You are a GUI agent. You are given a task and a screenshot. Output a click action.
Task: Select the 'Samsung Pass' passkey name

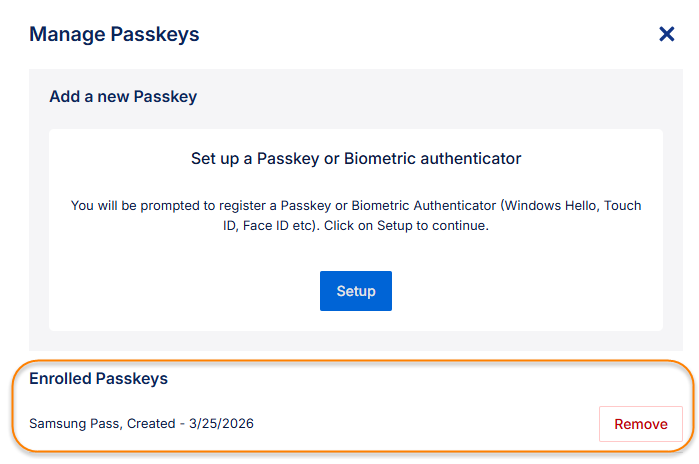coord(75,424)
